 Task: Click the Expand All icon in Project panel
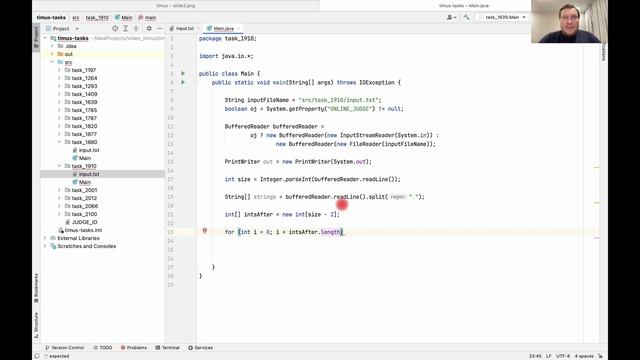[x=125, y=29]
